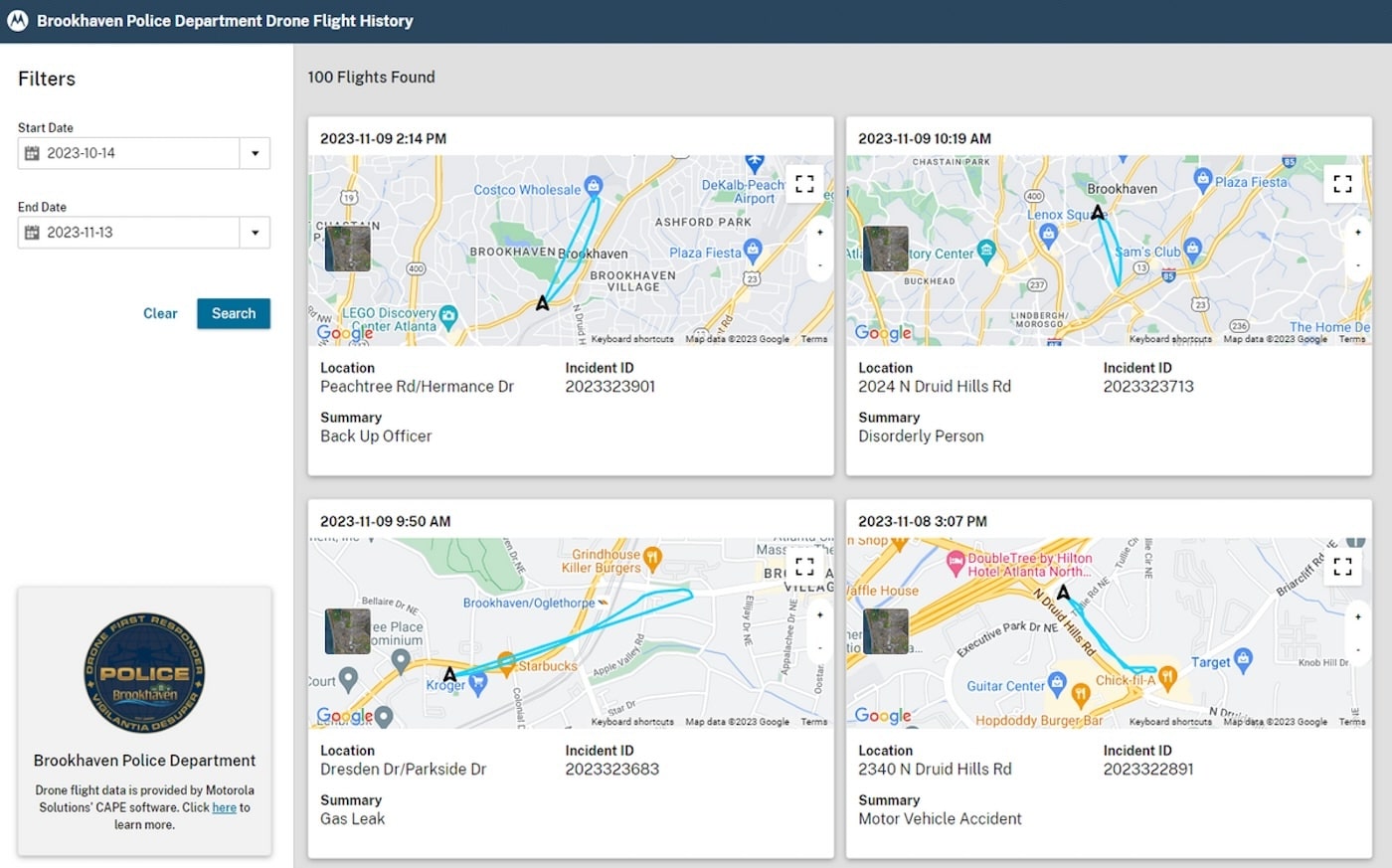The image size is (1392, 868).
Task: Toggle satellite thumbnail on Dresden Dr map
Action: point(348,631)
